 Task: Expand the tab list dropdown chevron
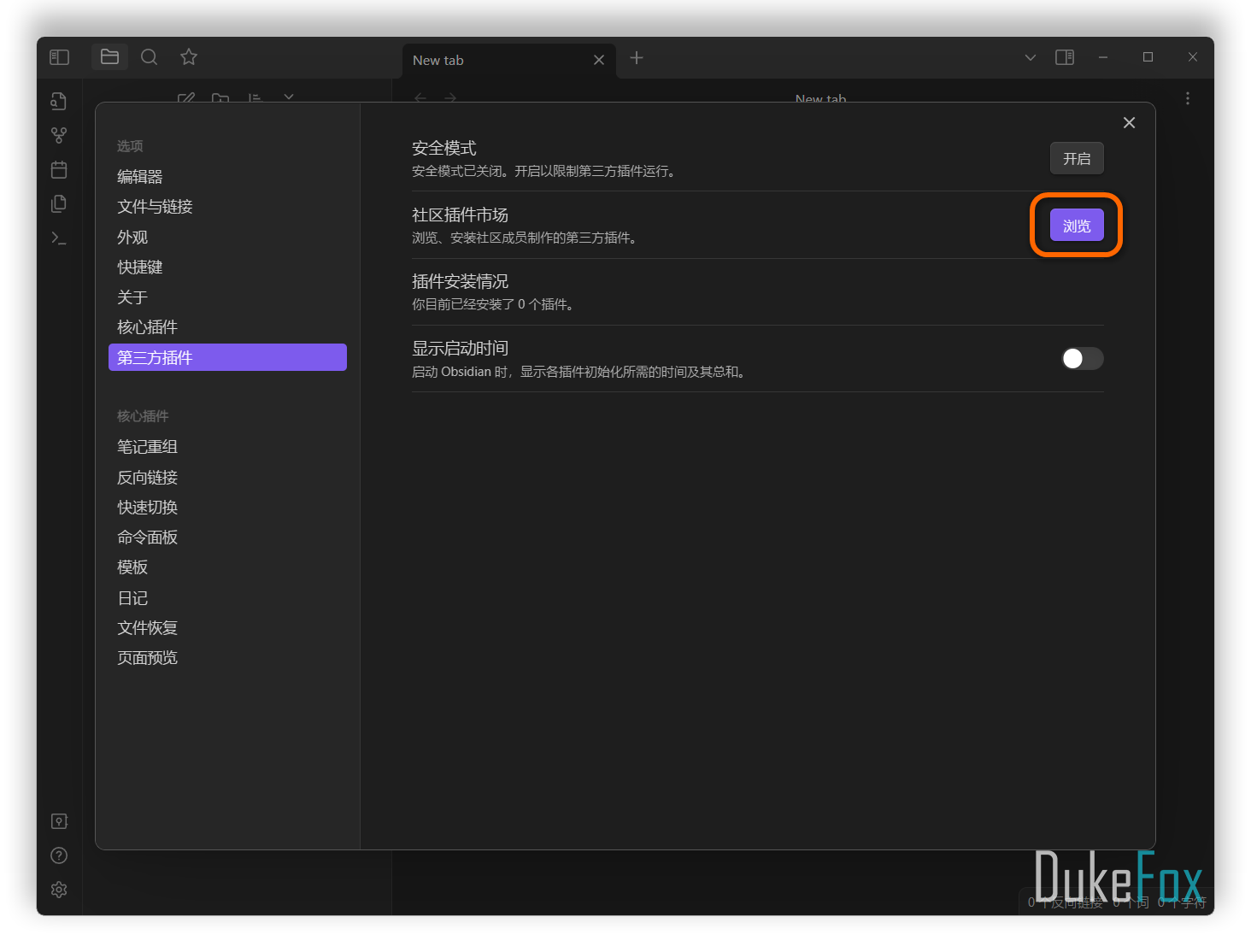click(1030, 57)
